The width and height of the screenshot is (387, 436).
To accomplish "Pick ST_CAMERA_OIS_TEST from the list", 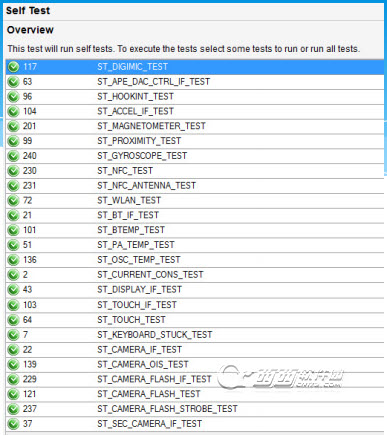I will pos(143,364).
